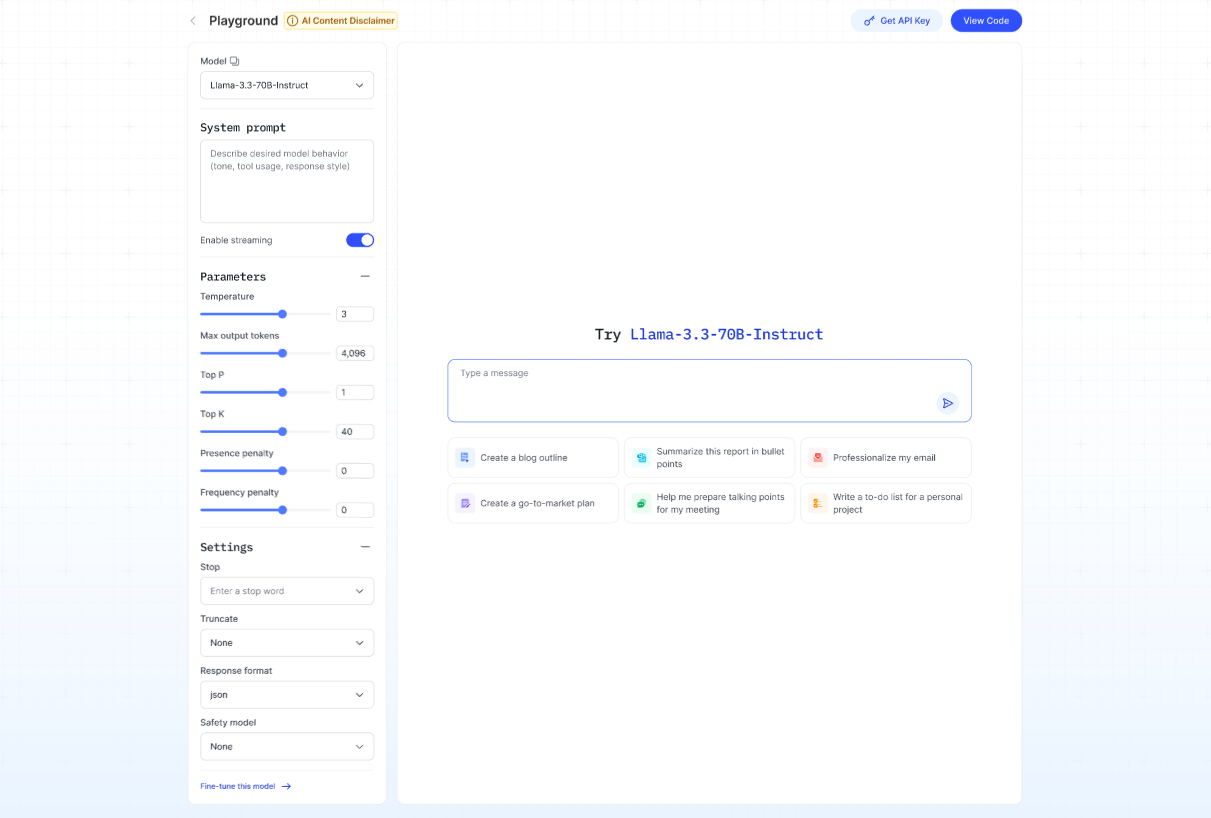
Task: Toggle the Enable streaming switch
Action: click(x=360, y=240)
